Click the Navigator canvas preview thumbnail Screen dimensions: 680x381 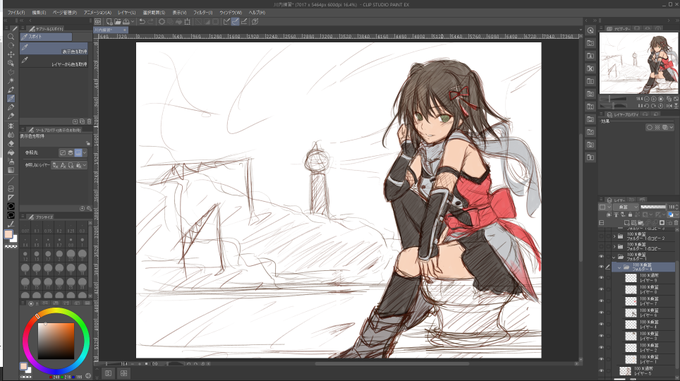tap(638, 63)
